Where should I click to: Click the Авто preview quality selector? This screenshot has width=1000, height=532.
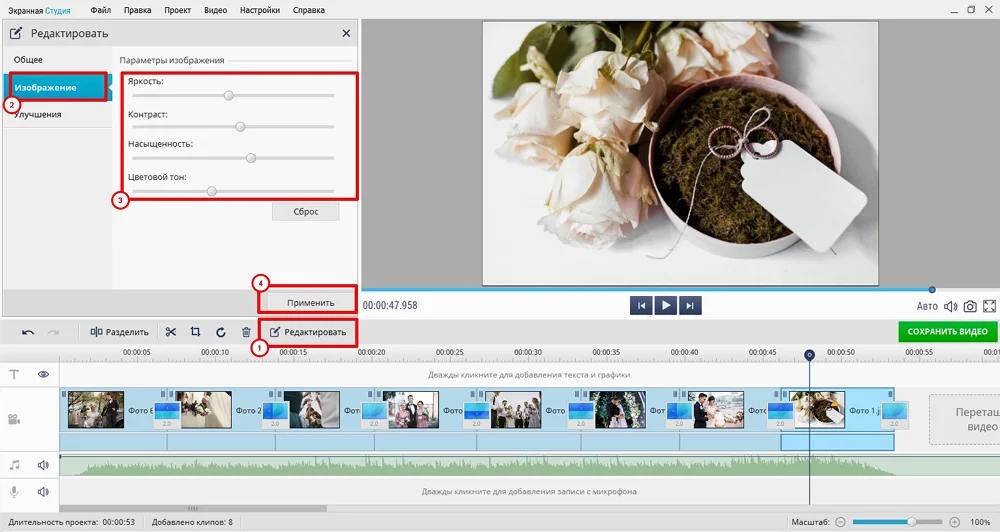click(927, 306)
